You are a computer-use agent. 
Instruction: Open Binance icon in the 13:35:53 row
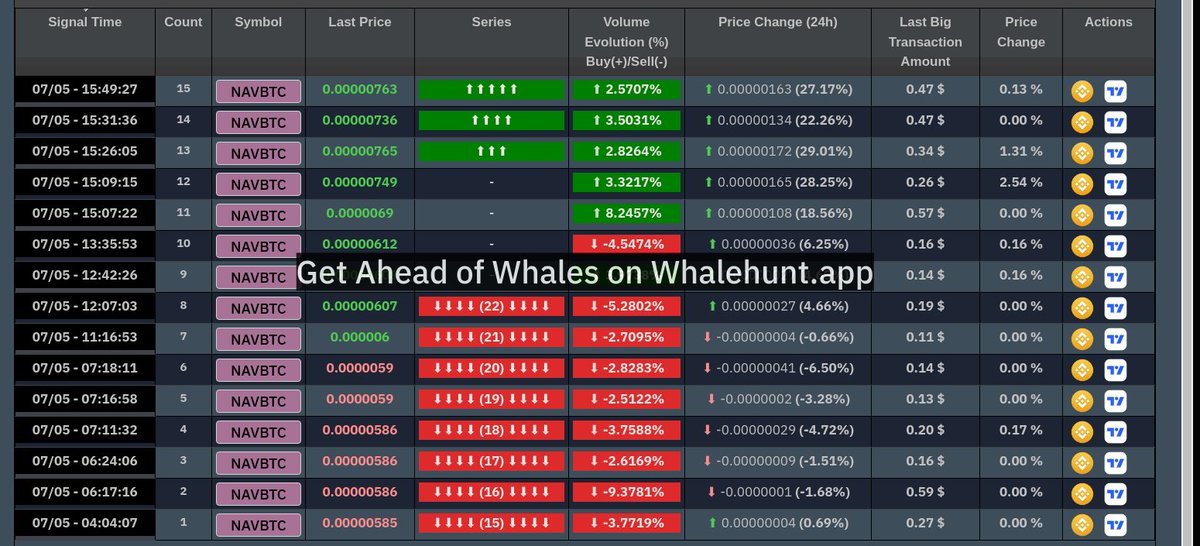click(x=1082, y=246)
